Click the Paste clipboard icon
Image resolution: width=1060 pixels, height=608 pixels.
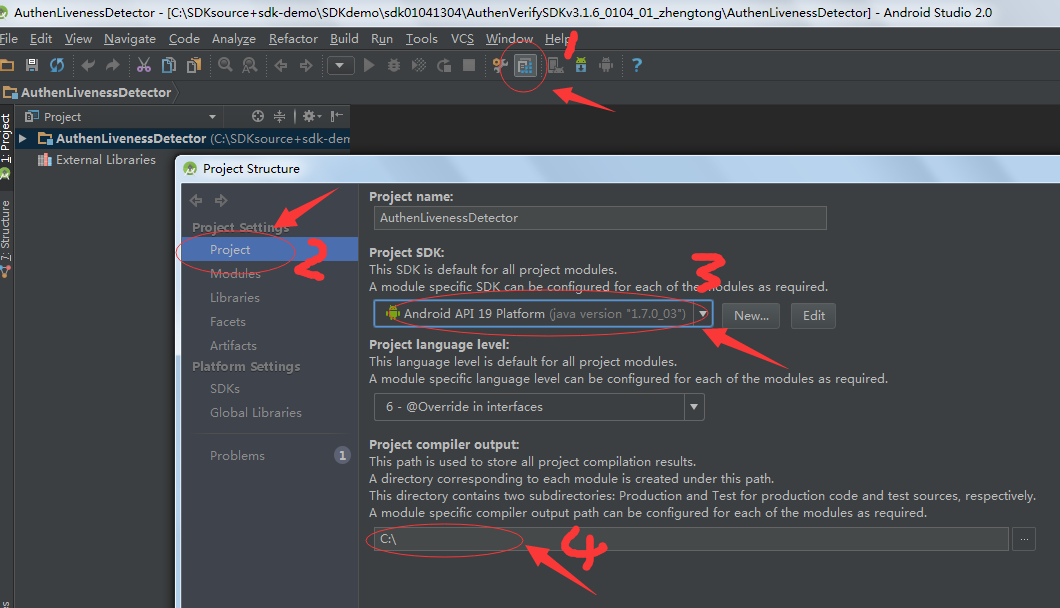coord(194,65)
